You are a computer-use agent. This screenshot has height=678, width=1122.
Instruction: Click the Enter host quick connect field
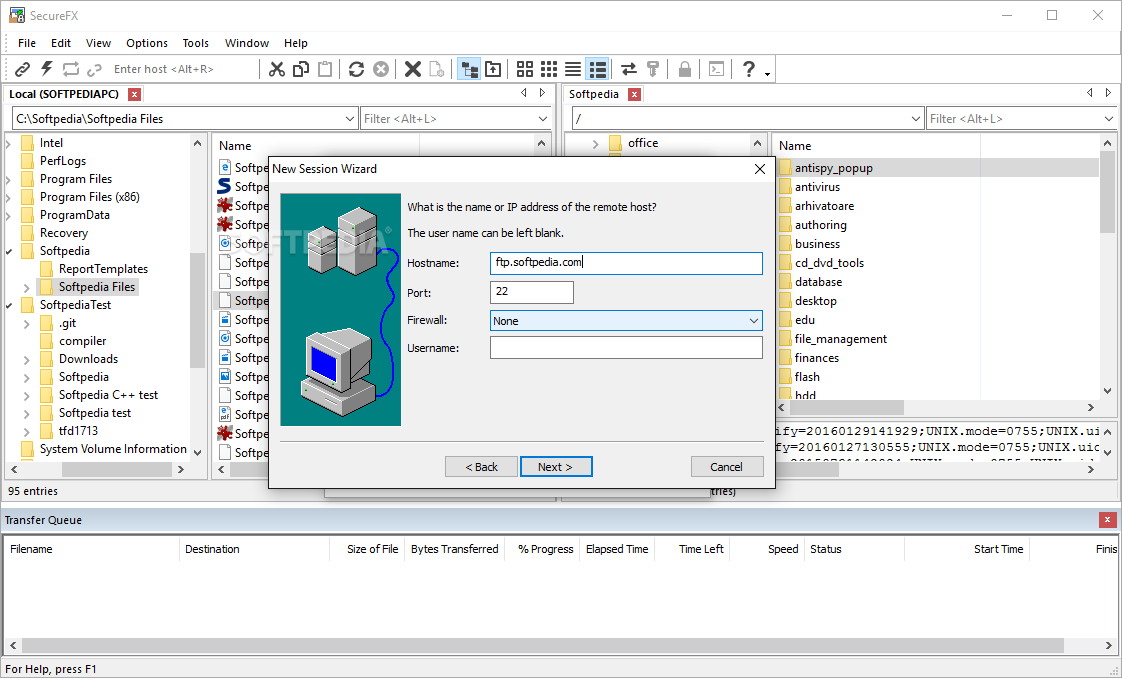(182, 69)
